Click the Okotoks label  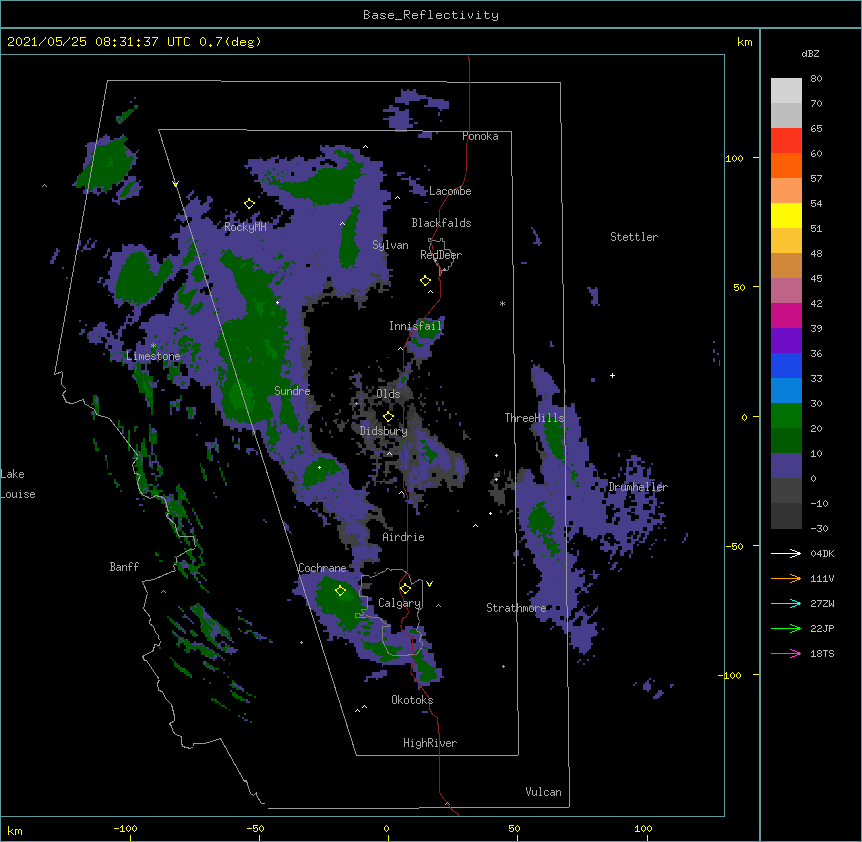[x=412, y=700]
